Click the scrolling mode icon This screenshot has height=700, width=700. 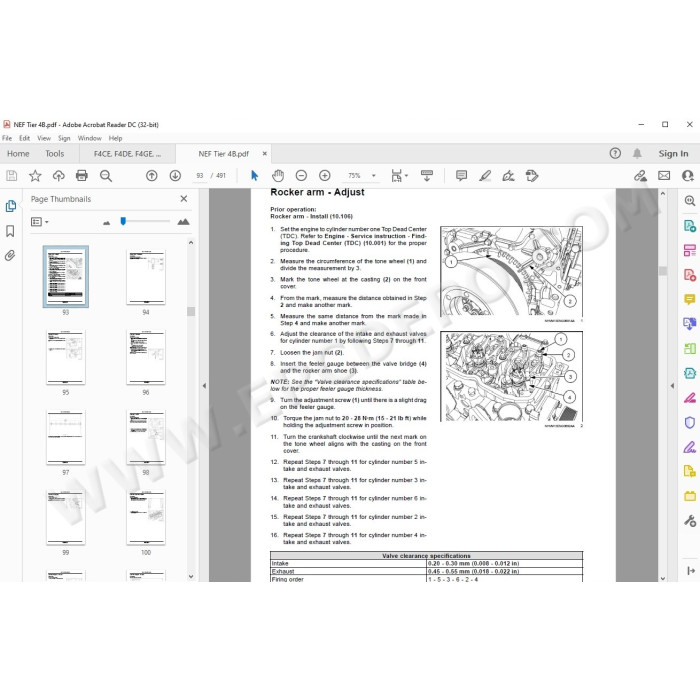[x=427, y=176]
